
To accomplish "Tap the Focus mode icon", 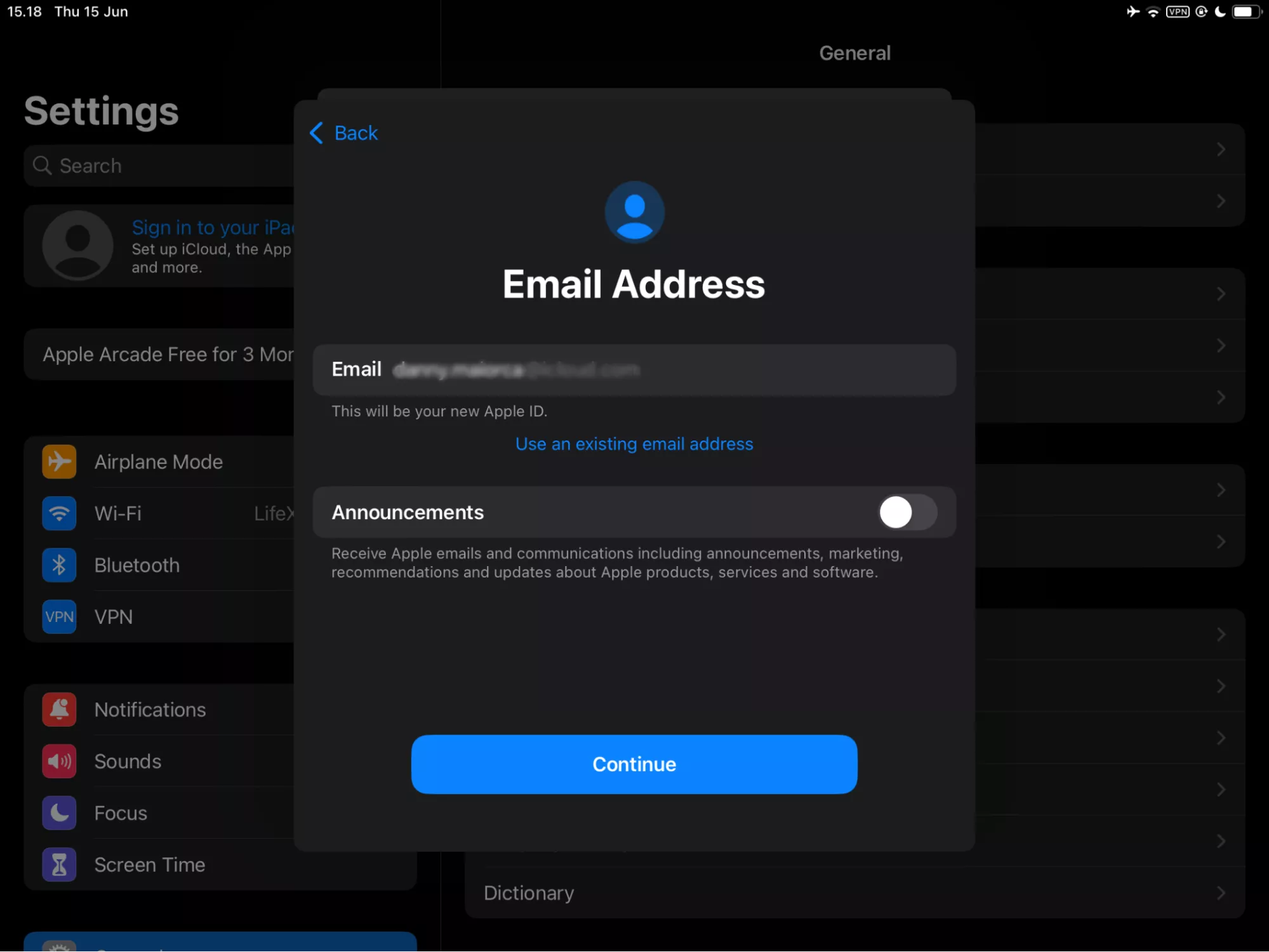I will 60,812.
